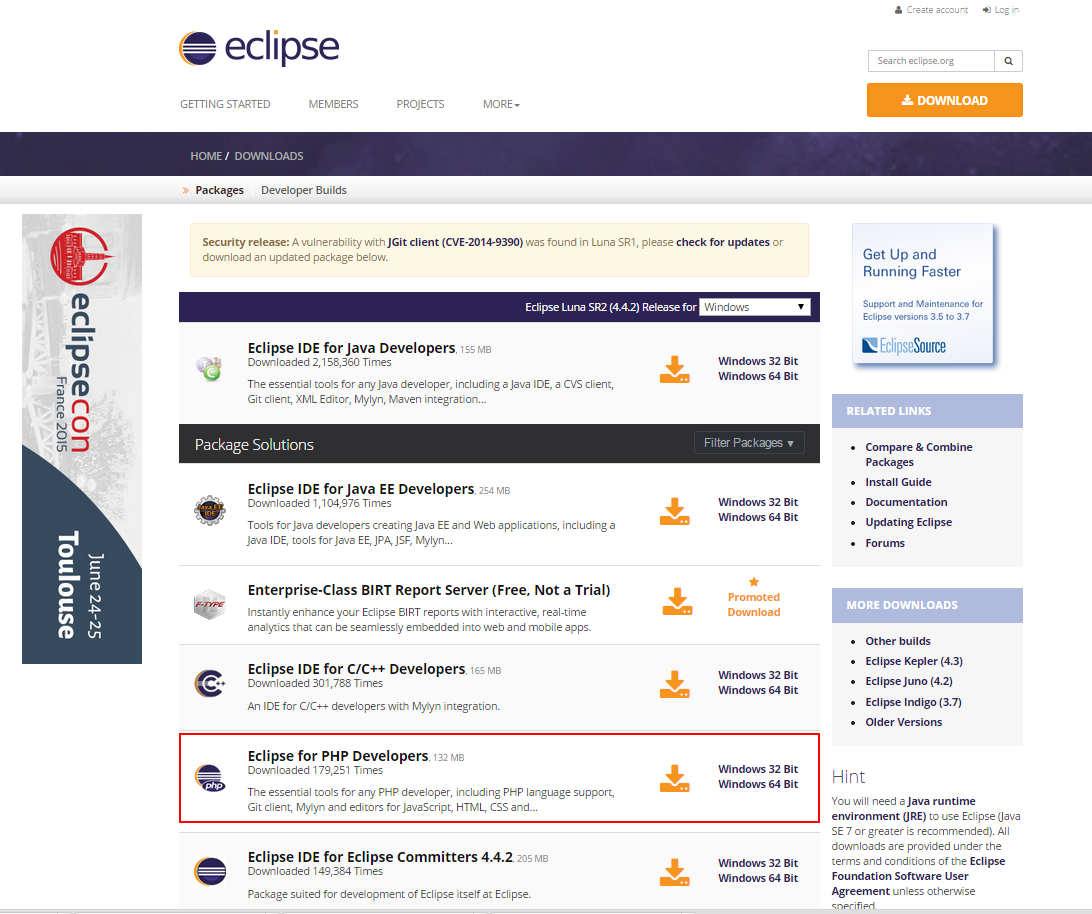The image size is (1092, 914).
Task: Open the PROJECTS menu item
Action: (420, 104)
